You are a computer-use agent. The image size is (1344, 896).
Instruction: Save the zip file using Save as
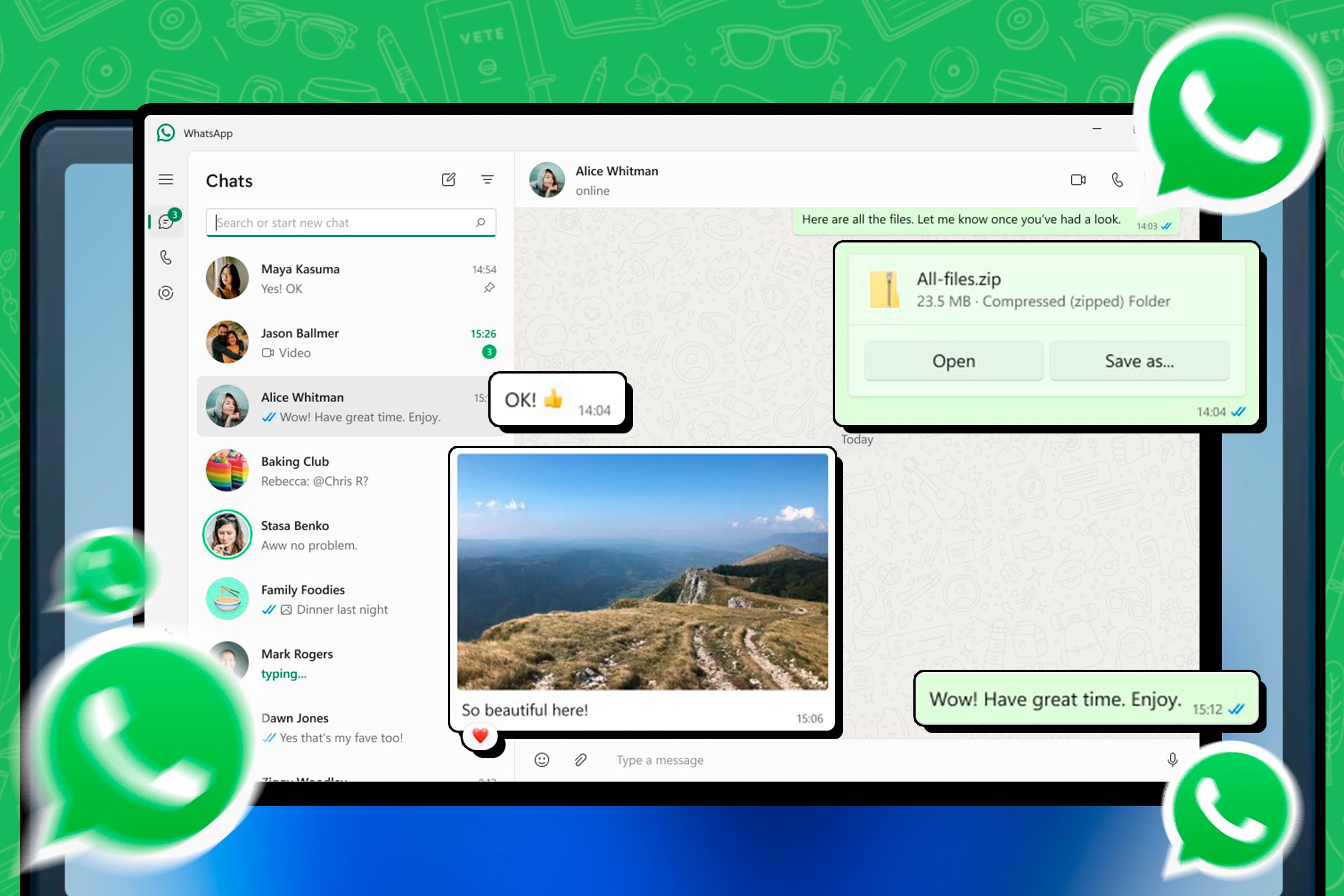(x=1140, y=361)
